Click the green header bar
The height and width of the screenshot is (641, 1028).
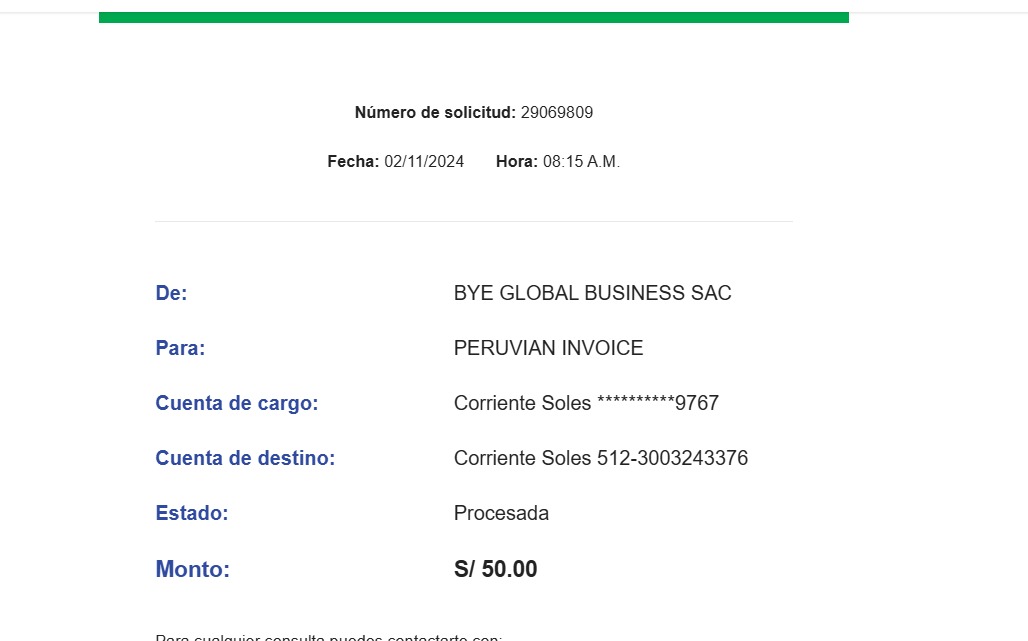pos(473,17)
